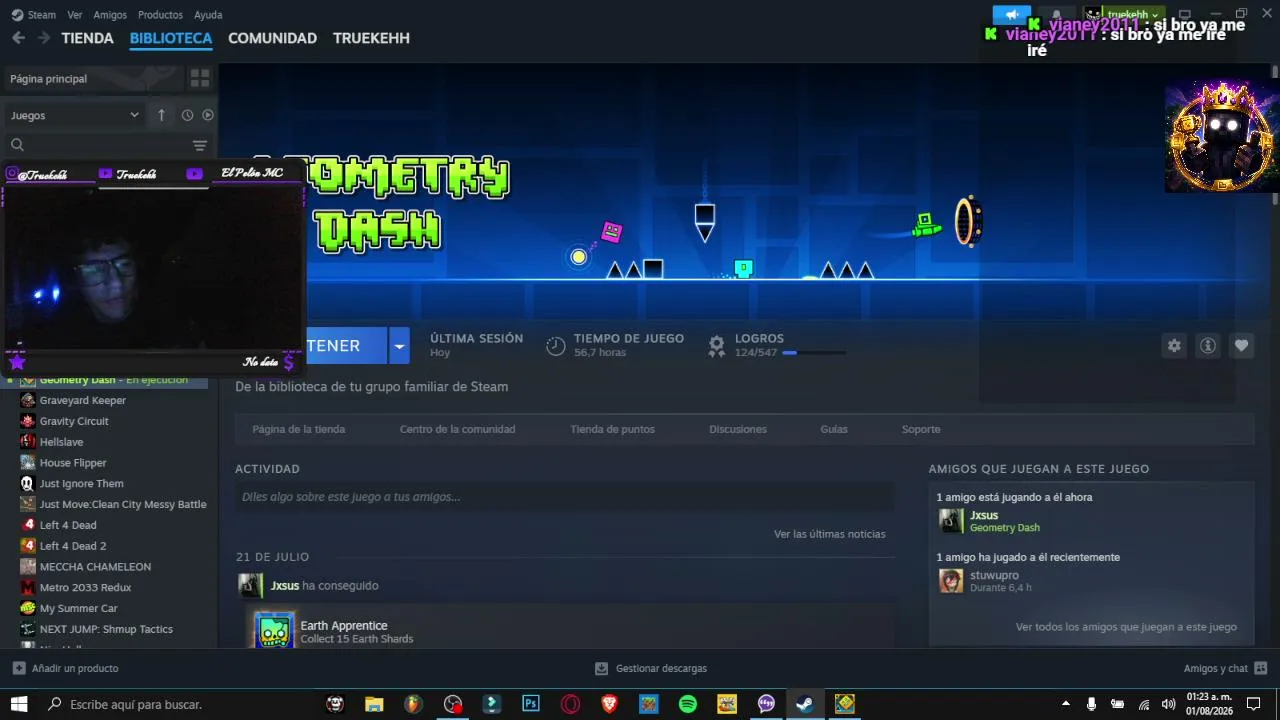This screenshot has height=720, width=1280.
Task: Open Windows notification center icon
Action: click(1254, 704)
